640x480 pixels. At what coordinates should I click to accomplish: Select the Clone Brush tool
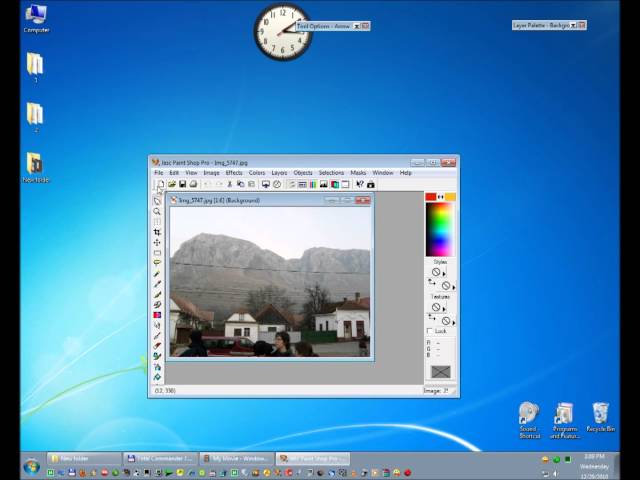point(157,304)
